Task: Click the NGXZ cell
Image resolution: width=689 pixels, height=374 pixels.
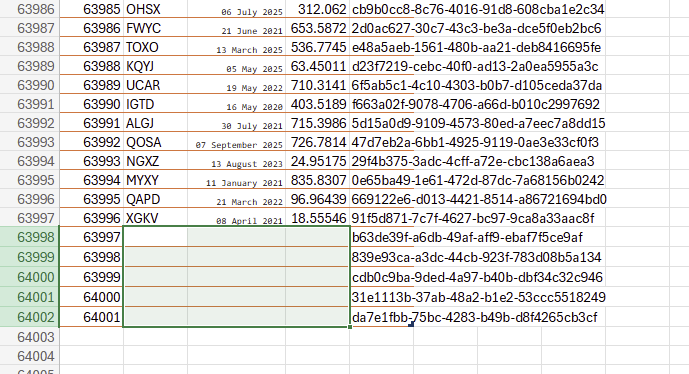Action: (x=156, y=161)
